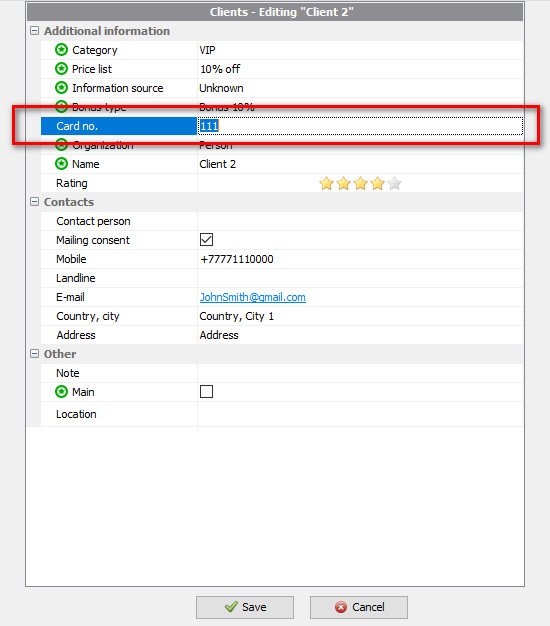Click the green star icon next to Name
Screen dimensions: 550x626
pos(61,164)
